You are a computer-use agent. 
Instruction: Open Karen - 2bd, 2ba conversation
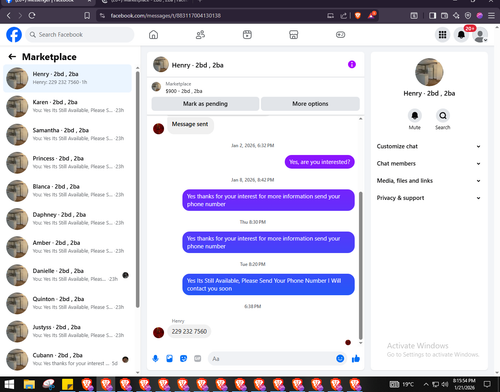67,106
